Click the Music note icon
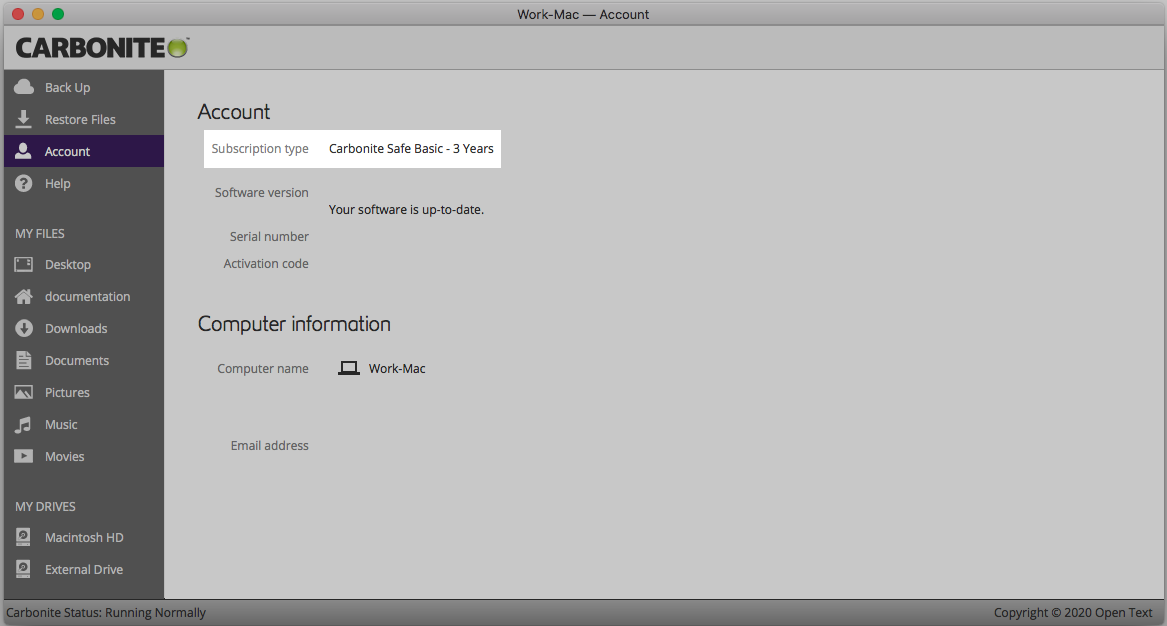The height and width of the screenshot is (626, 1167). coord(22,424)
